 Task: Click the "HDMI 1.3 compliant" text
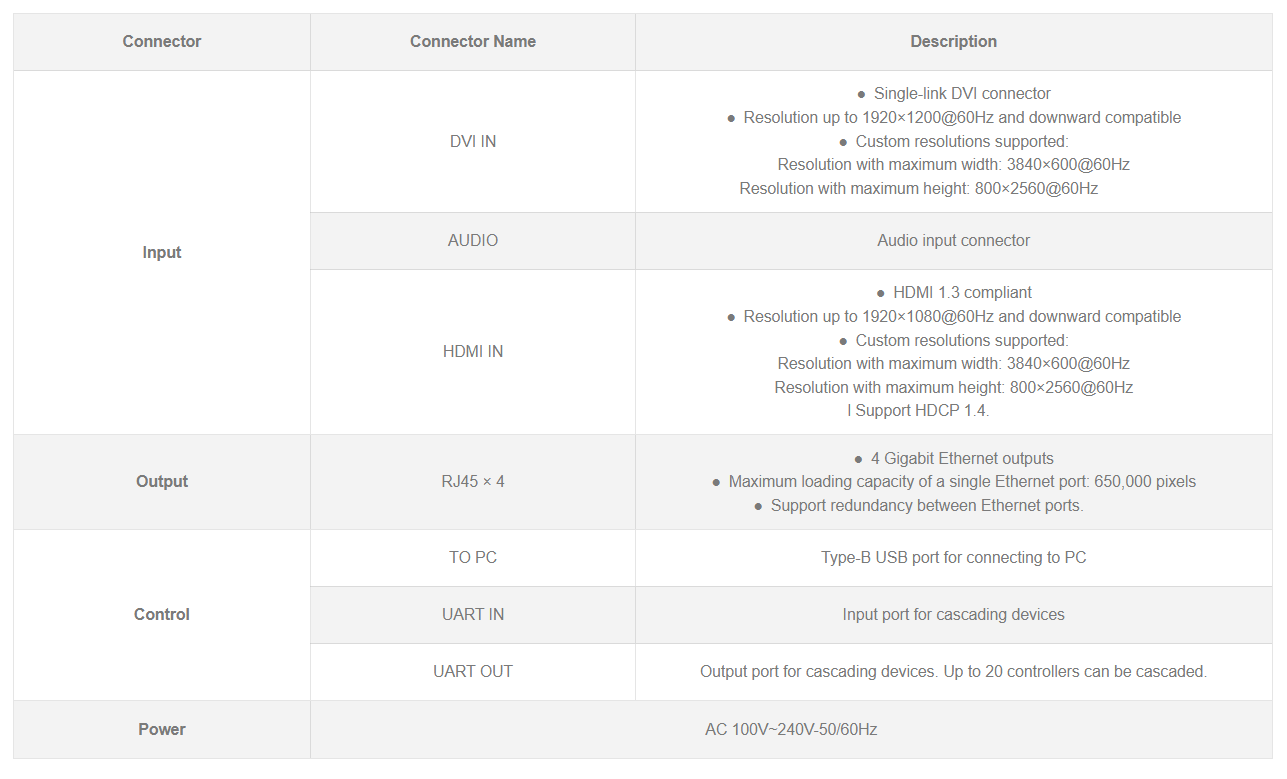[x=962, y=293]
